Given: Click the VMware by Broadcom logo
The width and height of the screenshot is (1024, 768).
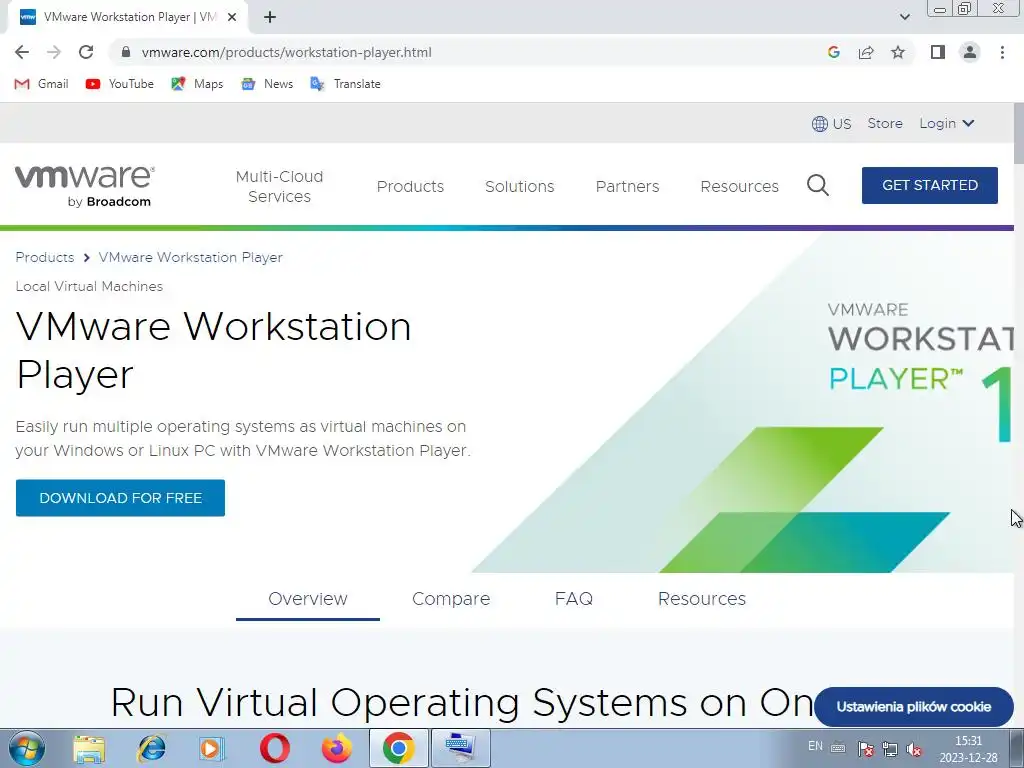Looking at the screenshot, I should click(85, 186).
